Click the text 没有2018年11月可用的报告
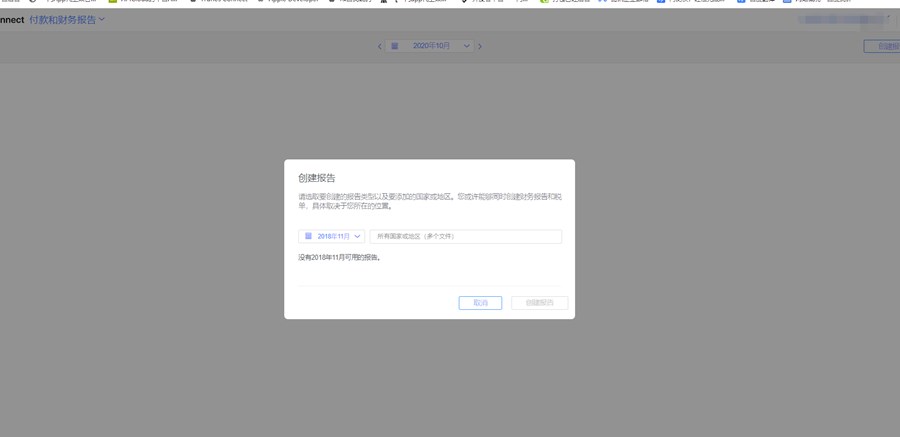 pos(340,258)
